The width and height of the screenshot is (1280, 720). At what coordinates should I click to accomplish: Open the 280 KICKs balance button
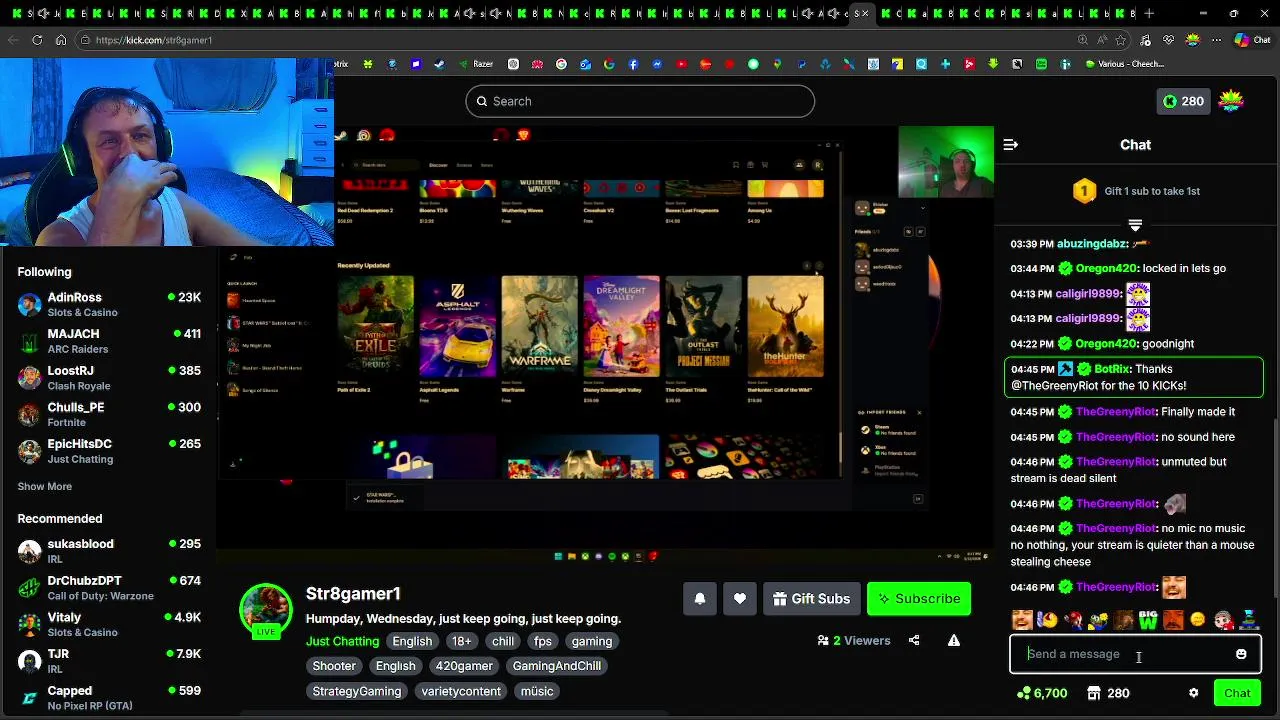[x=1182, y=101]
